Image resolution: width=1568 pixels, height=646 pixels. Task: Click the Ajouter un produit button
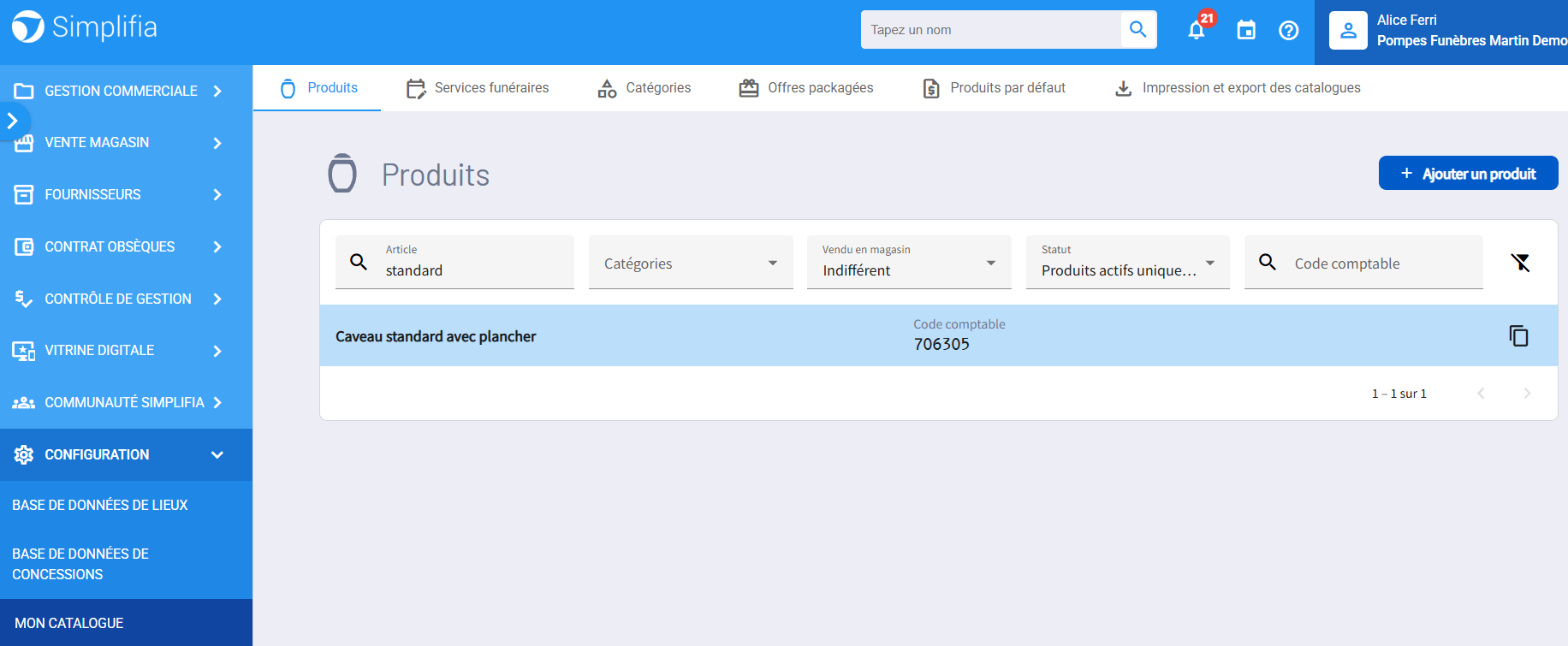pos(1468,174)
